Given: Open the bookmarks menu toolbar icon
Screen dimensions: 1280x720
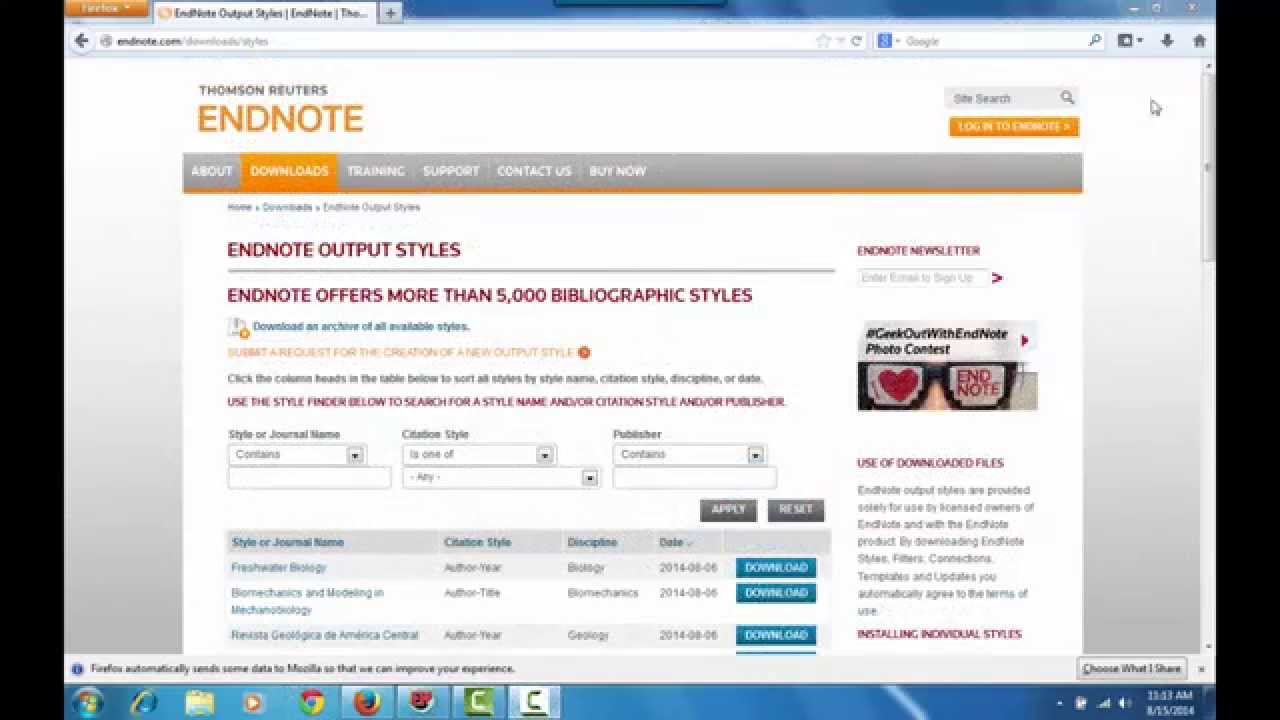Looking at the screenshot, I should point(1130,41).
